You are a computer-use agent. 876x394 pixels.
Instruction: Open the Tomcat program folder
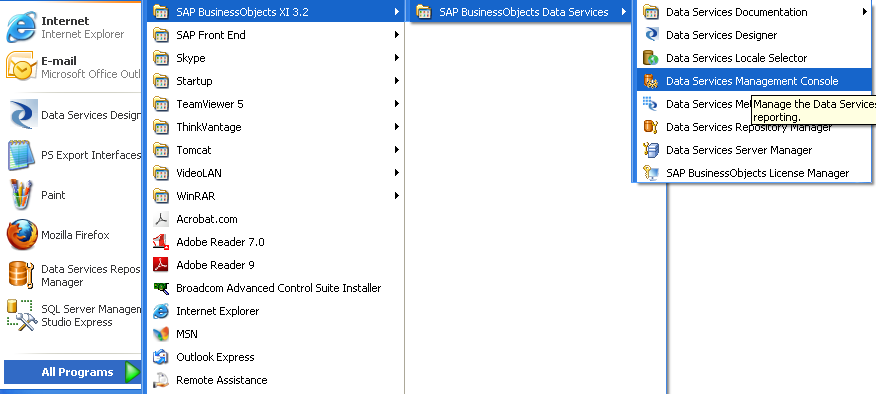tap(277, 150)
